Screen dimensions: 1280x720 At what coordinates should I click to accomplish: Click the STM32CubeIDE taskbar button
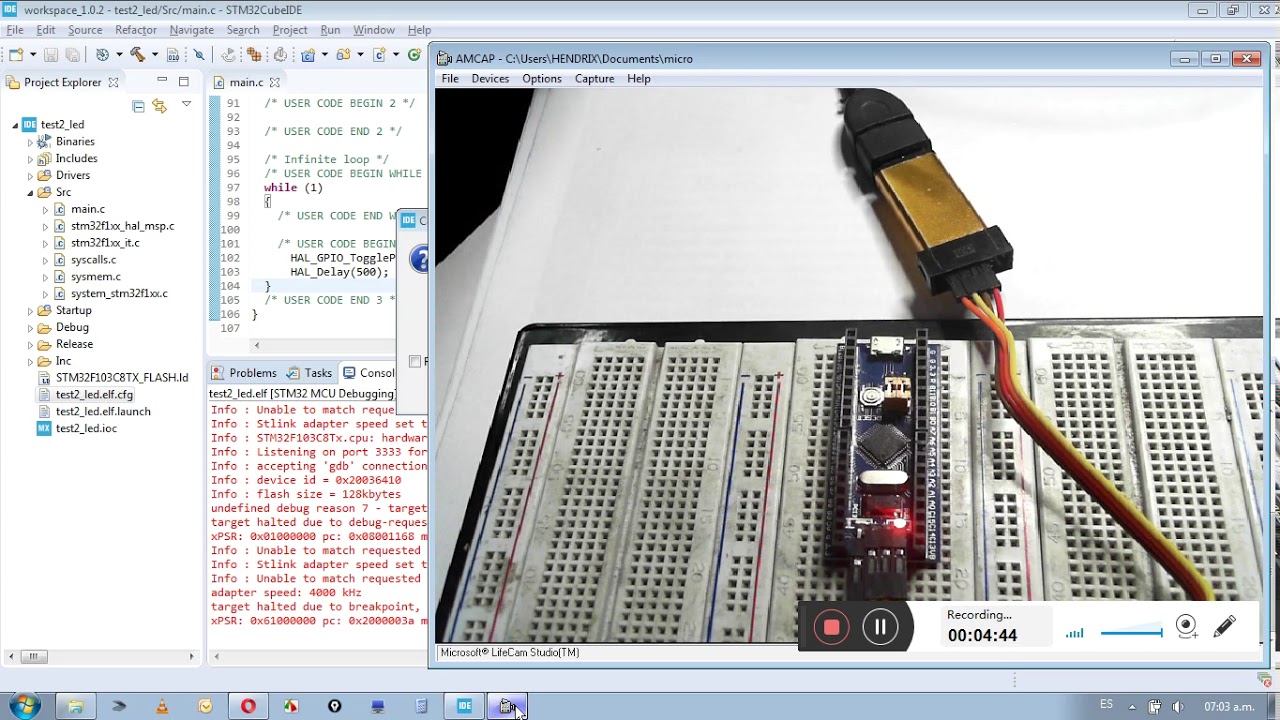tap(464, 706)
